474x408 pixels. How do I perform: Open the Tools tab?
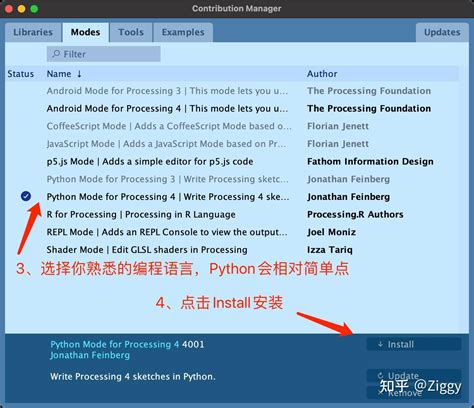pyautogui.click(x=131, y=32)
